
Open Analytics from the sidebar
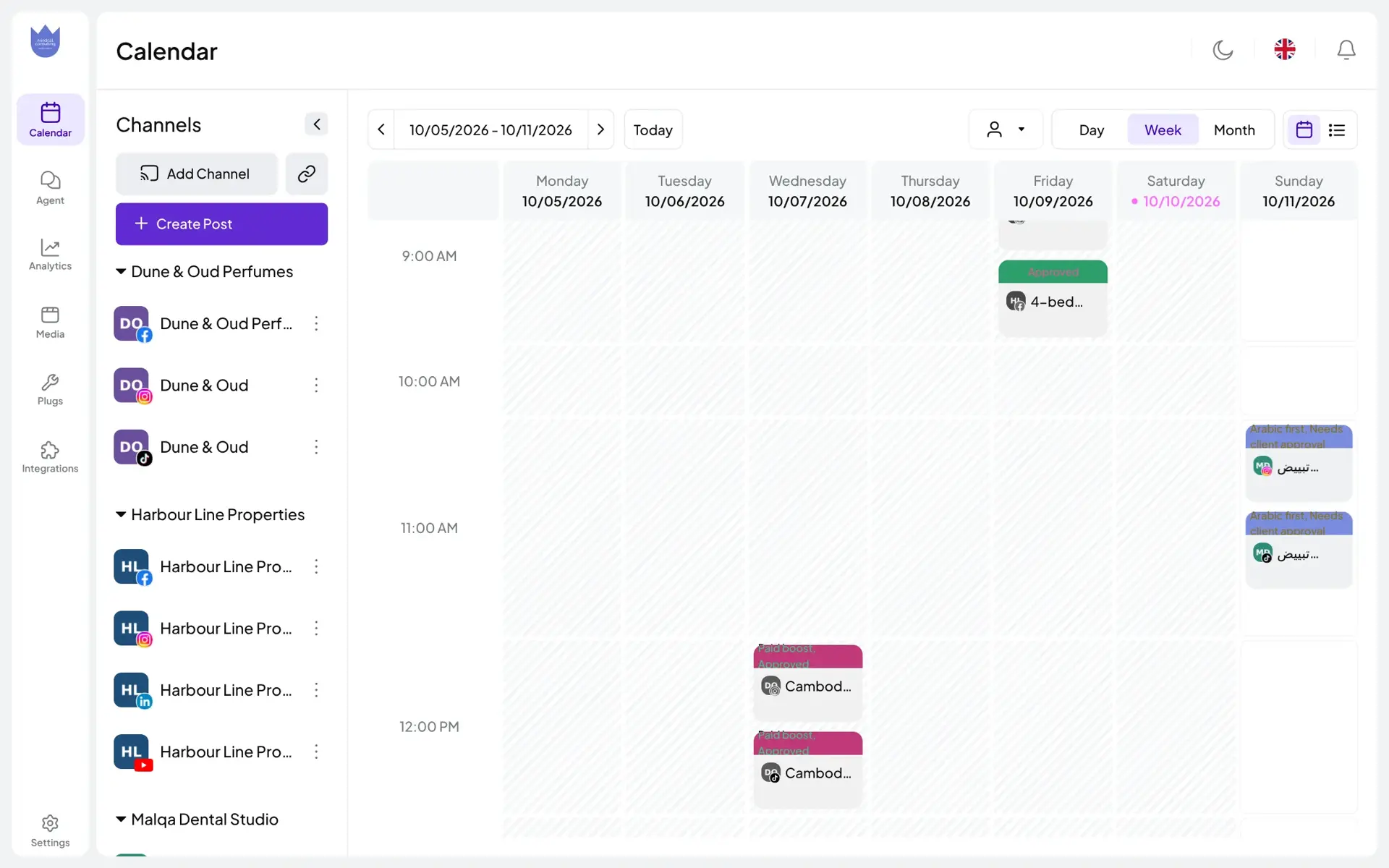point(50,254)
